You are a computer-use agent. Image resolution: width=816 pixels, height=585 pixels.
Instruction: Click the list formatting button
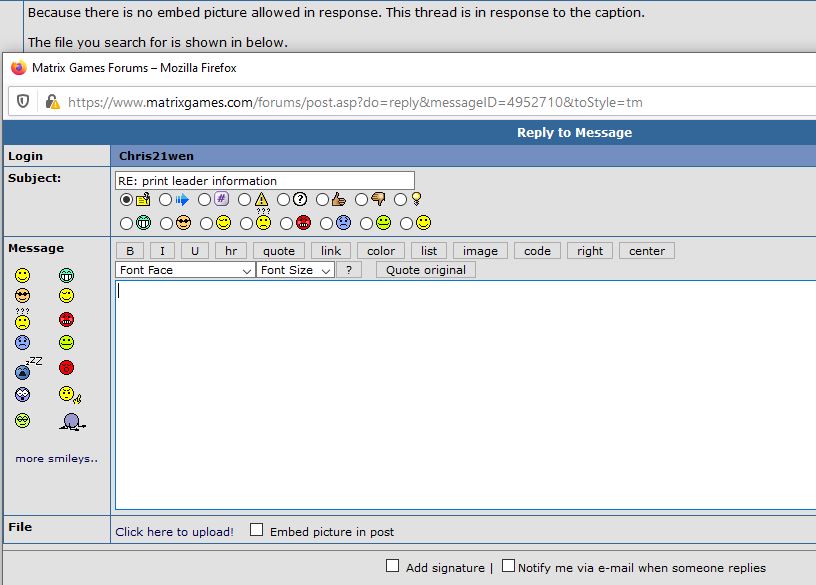[x=428, y=251]
